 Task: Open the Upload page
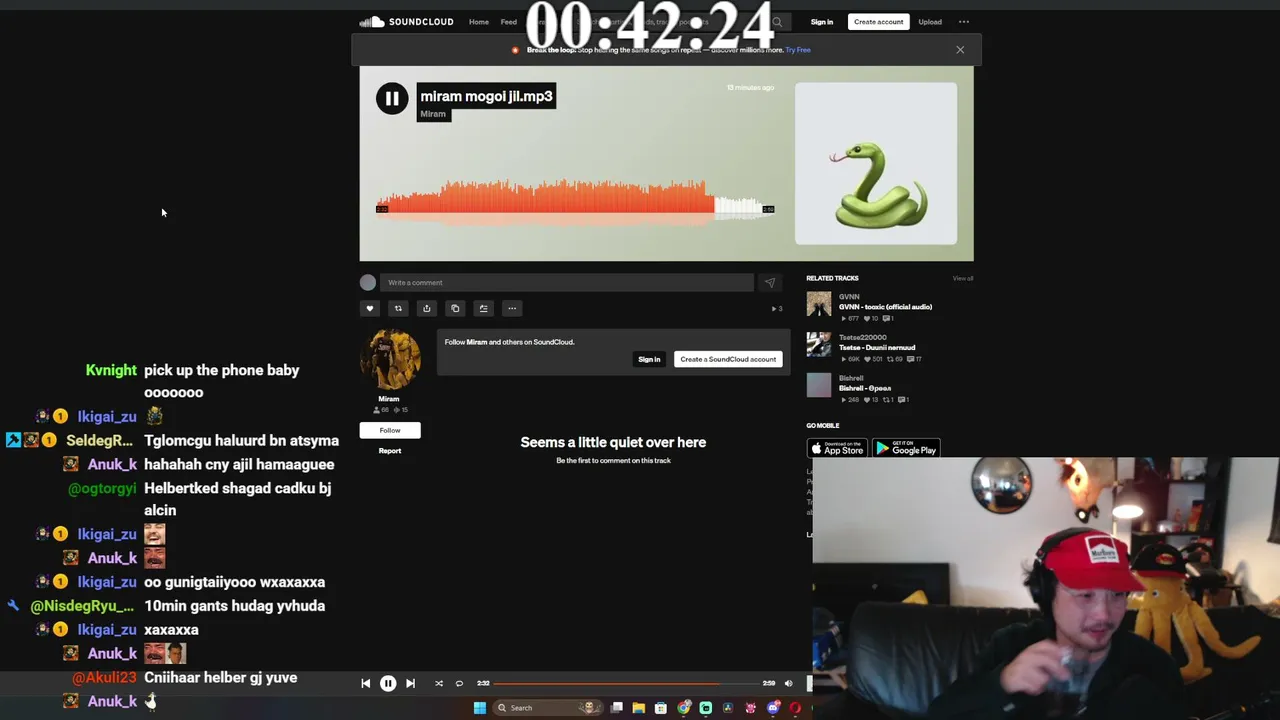930,22
